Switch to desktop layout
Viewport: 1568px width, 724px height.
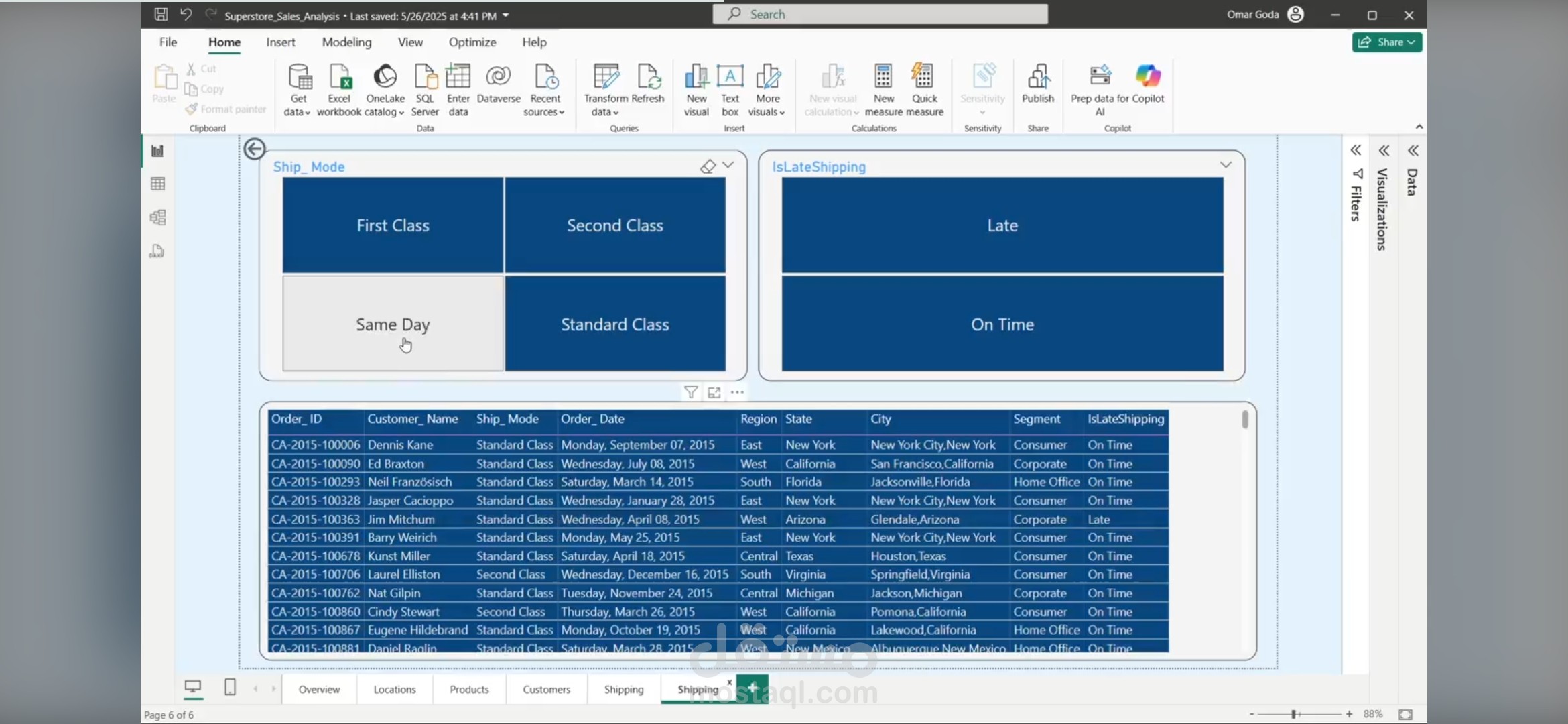(193, 687)
